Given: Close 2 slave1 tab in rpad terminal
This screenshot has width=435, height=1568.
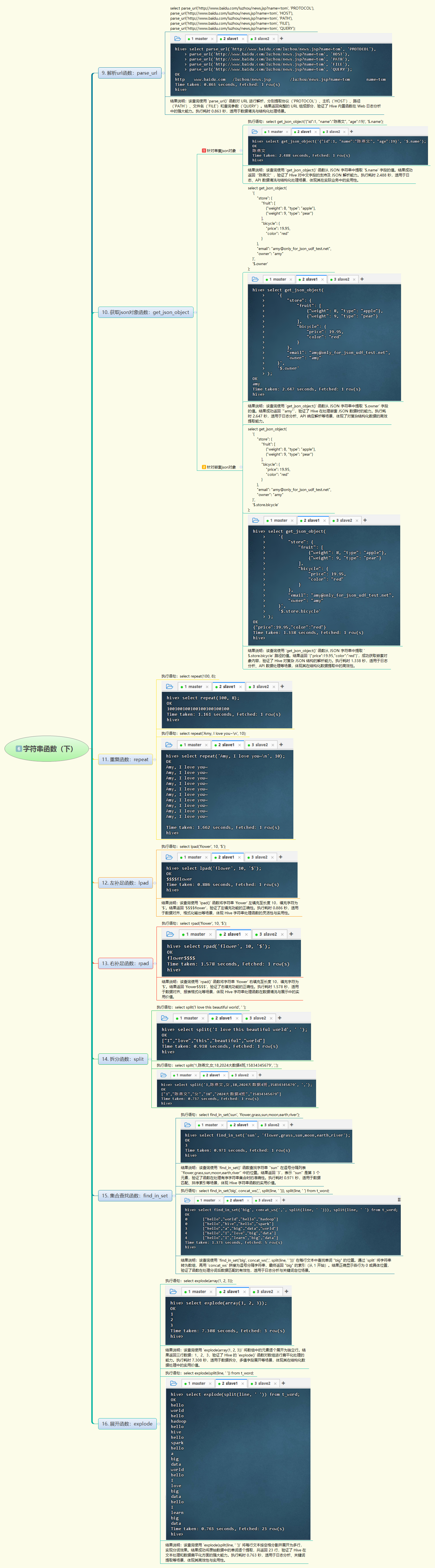Looking at the screenshot, I should pos(247,934).
